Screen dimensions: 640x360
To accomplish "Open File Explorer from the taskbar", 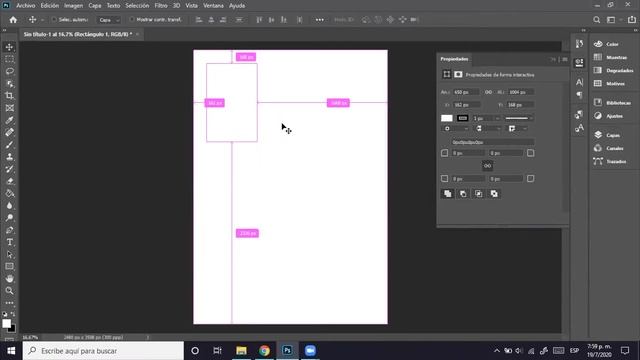I will pos(241,351).
